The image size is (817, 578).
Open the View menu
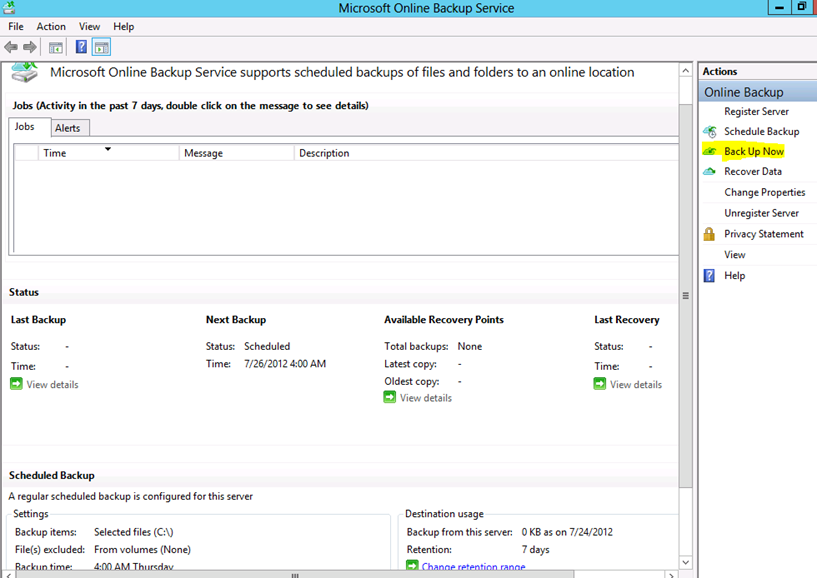(x=89, y=27)
